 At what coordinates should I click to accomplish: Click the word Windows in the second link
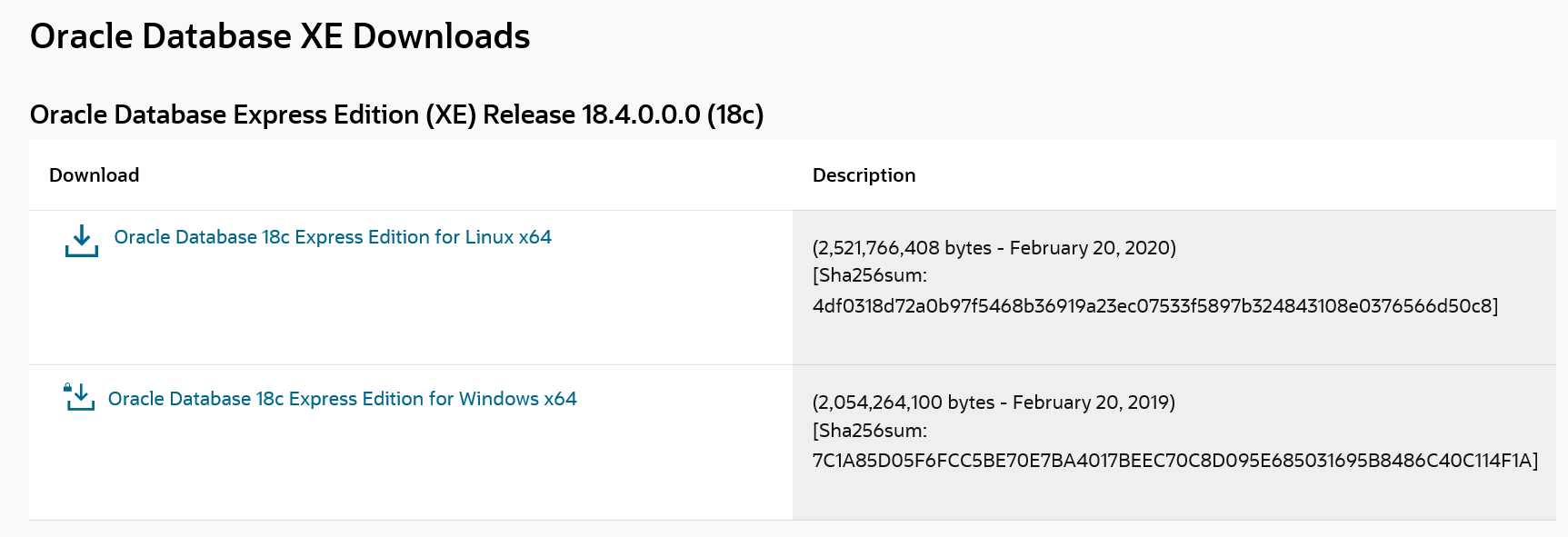point(499,399)
